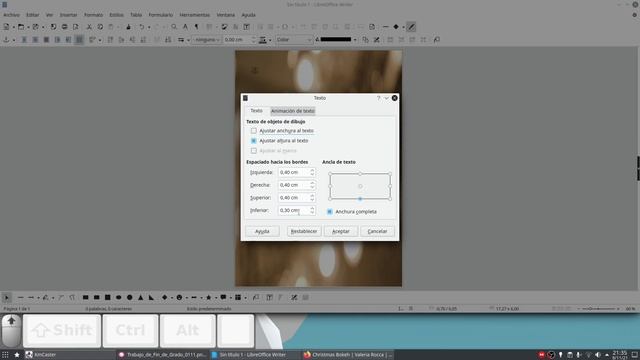
Task: Expand the Callouts dropdown arrow
Action: [230, 298]
